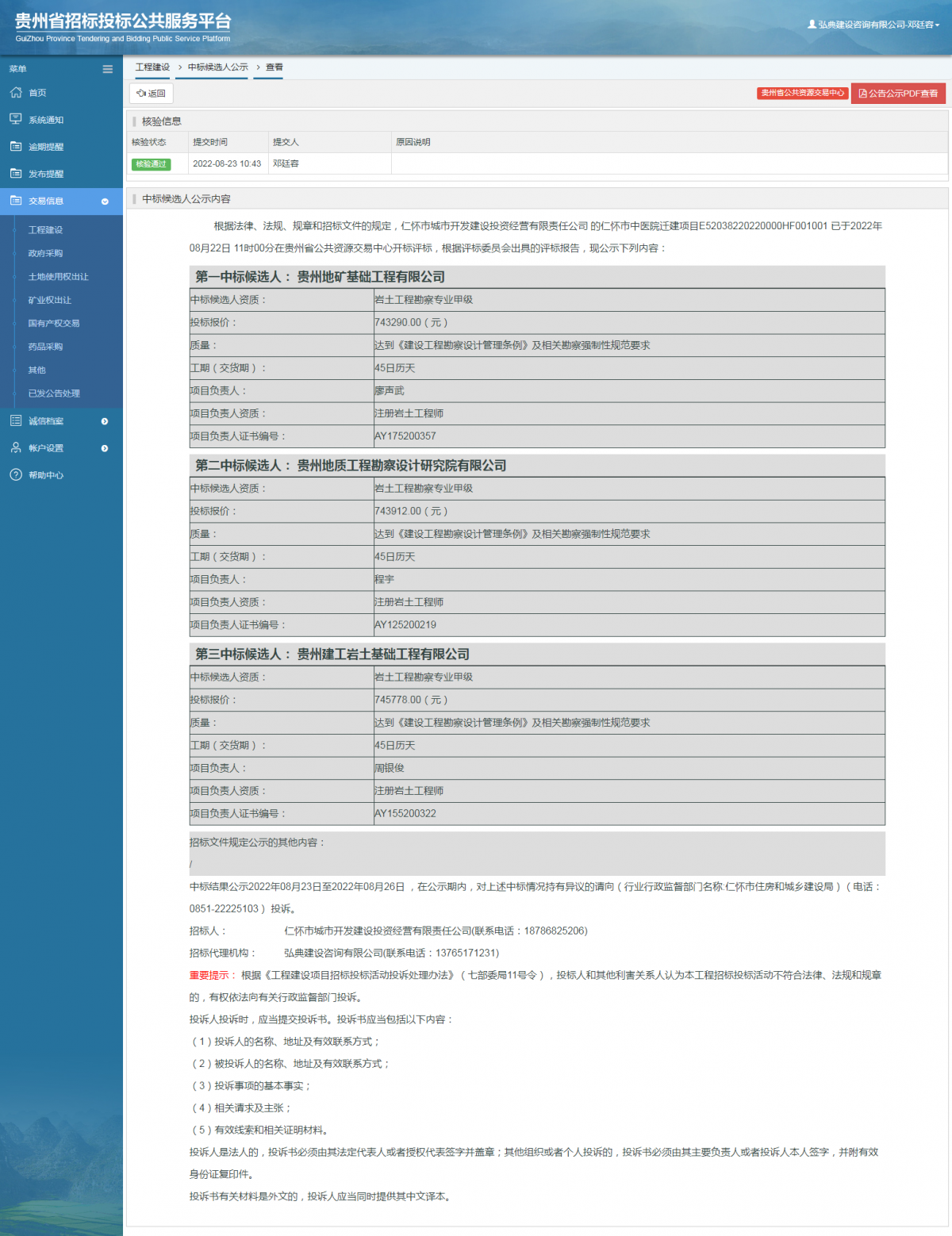
Task: Open 帮助中心 in the sidebar
Action: tap(46, 475)
